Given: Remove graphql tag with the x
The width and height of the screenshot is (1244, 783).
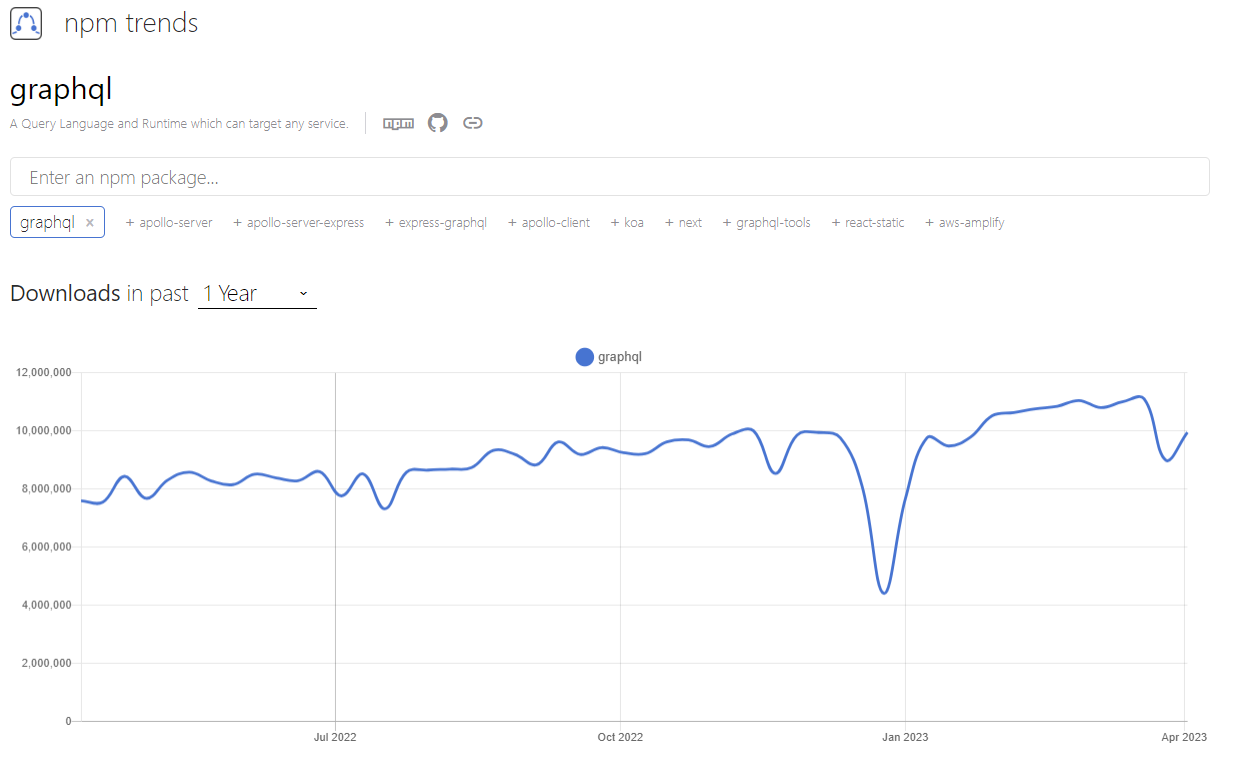Looking at the screenshot, I should tap(90, 223).
